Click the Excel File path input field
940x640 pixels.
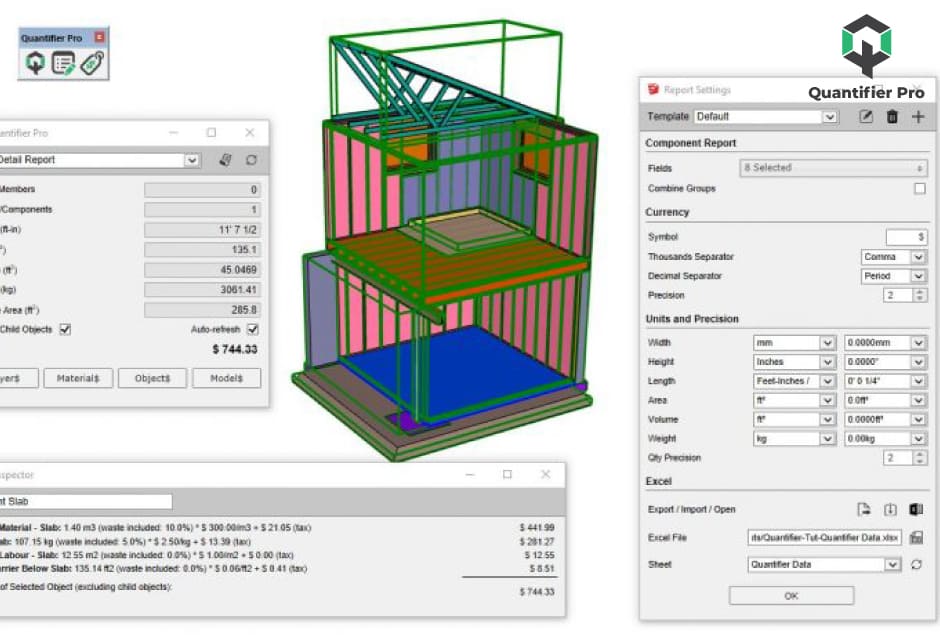coord(825,537)
